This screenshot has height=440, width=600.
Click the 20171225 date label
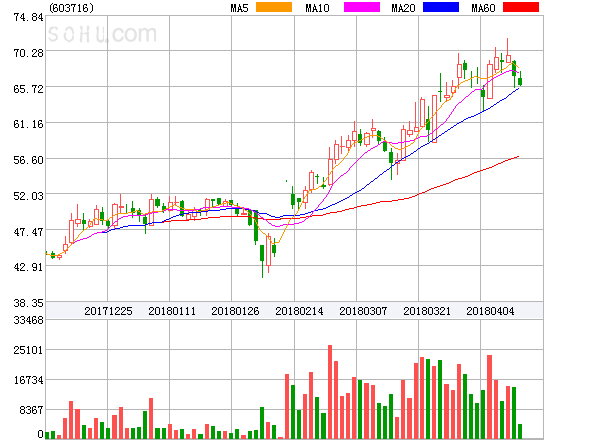click(108, 311)
